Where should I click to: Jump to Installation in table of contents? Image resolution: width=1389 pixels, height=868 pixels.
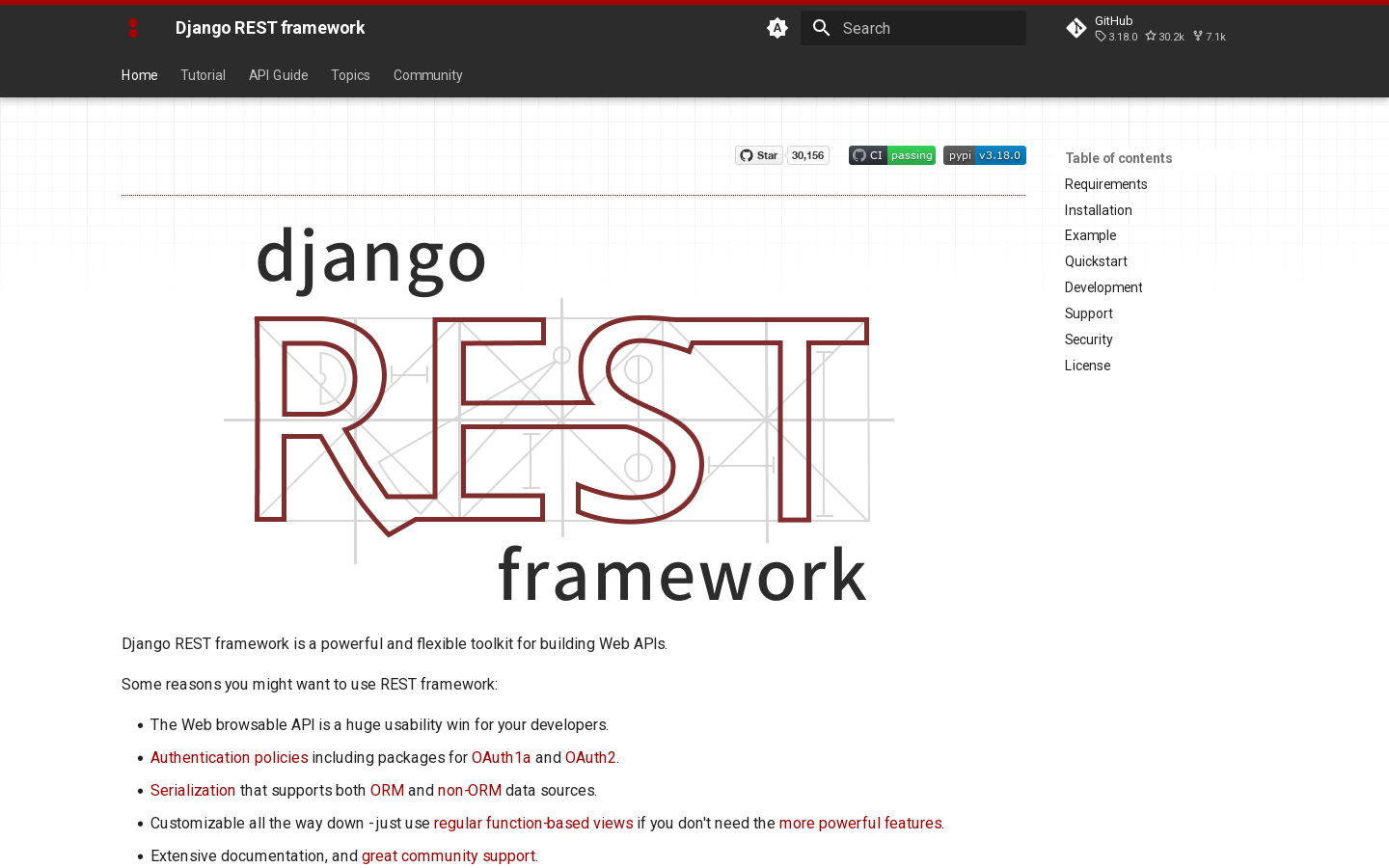point(1099,210)
